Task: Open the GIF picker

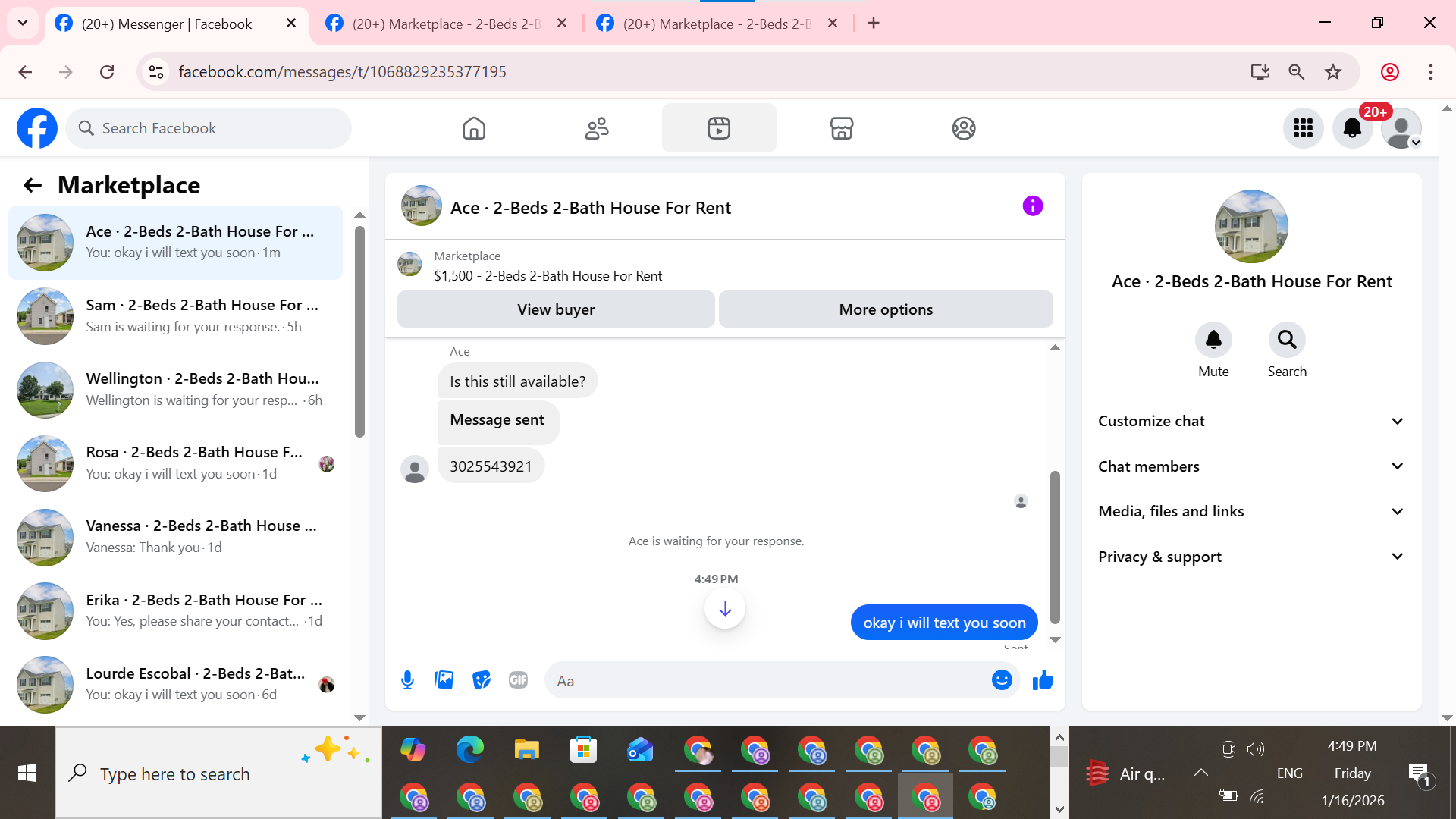Action: pos(519,680)
